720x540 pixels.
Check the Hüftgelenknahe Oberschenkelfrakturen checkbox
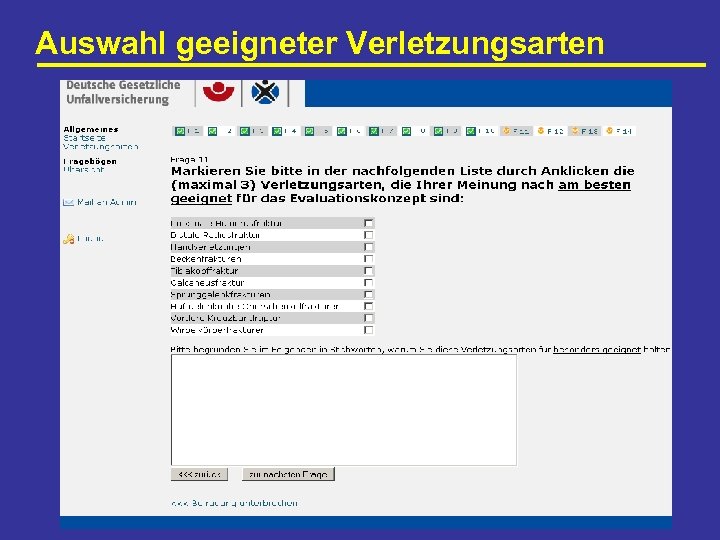click(368, 306)
